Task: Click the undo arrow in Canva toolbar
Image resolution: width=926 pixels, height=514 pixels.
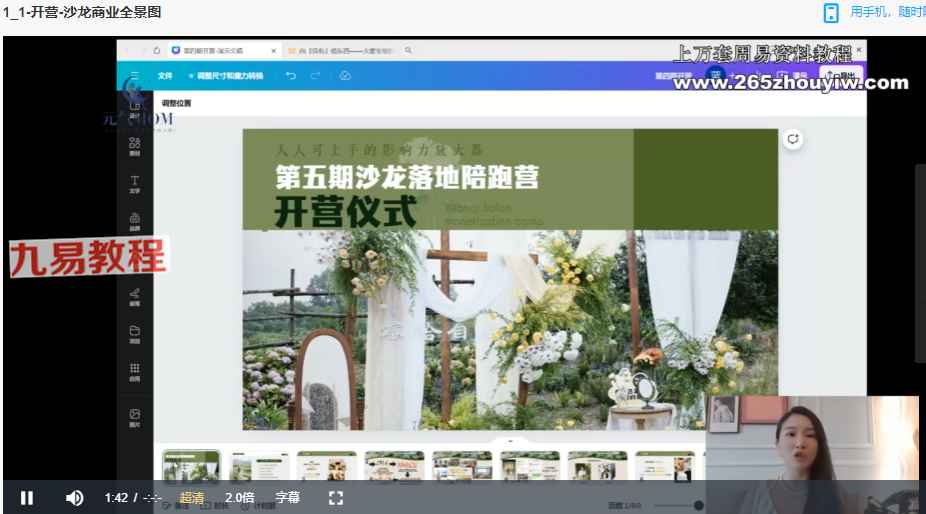Action: pos(290,76)
